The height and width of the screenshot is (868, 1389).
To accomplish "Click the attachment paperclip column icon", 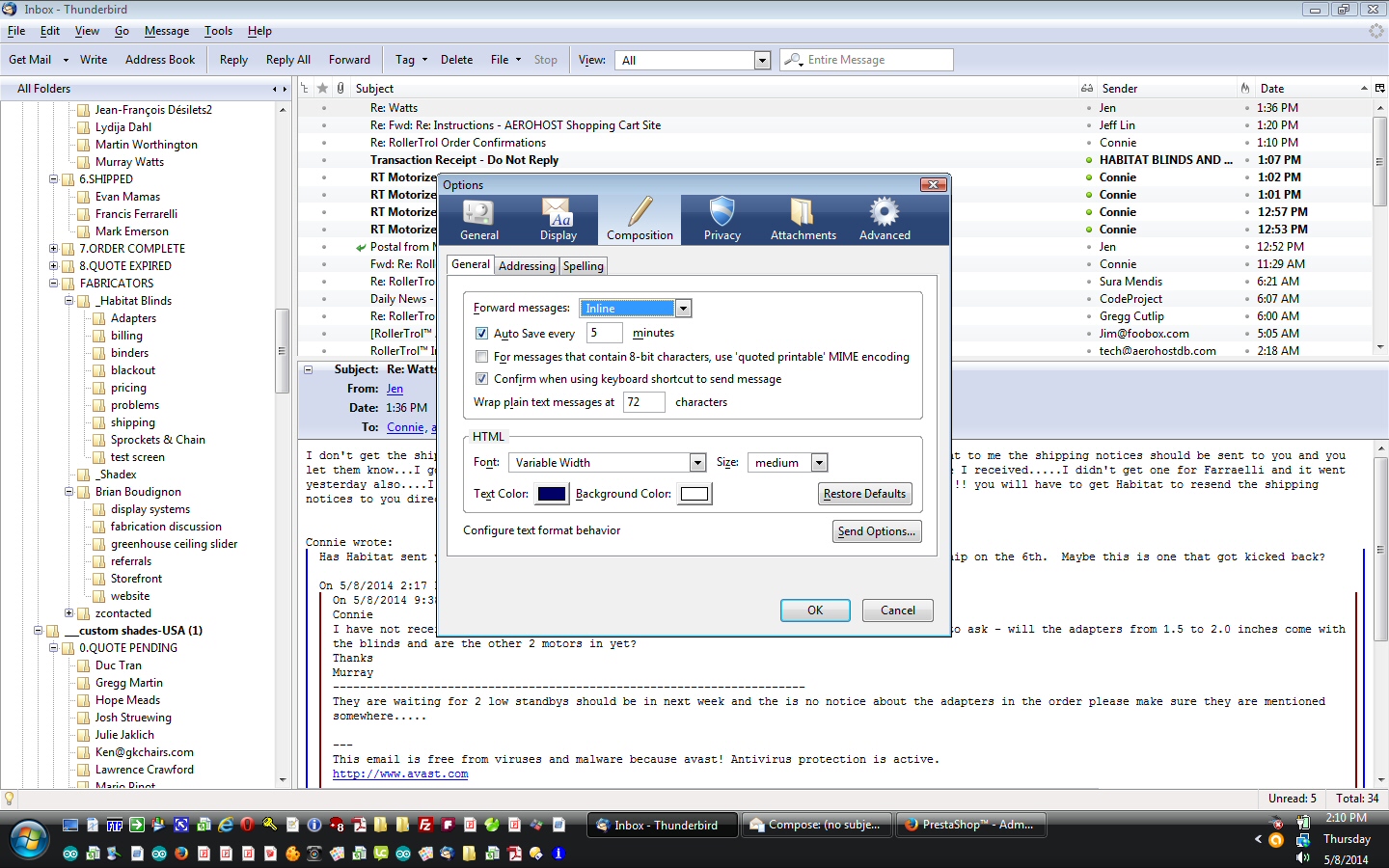I will tap(340, 88).
